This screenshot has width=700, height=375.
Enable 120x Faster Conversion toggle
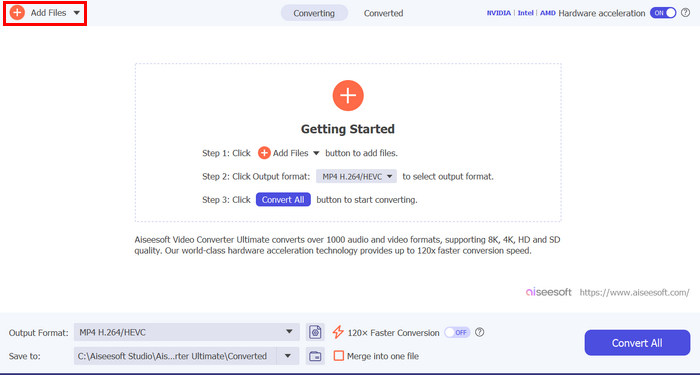tap(457, 333)
